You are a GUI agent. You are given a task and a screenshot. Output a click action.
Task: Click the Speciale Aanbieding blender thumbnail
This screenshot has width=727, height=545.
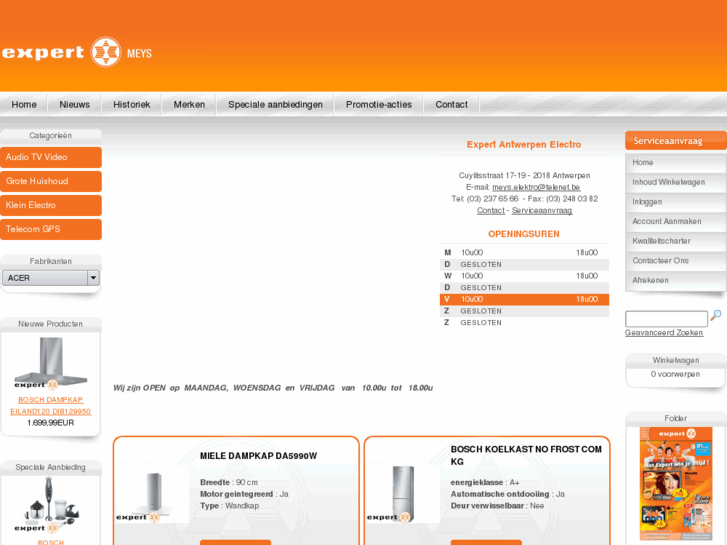click(51, 505)
